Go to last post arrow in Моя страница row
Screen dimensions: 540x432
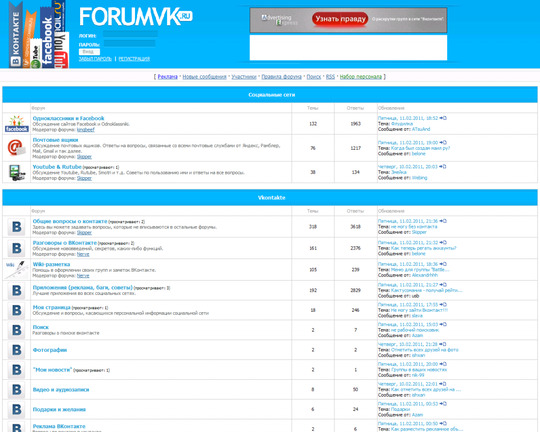[443, 305]
